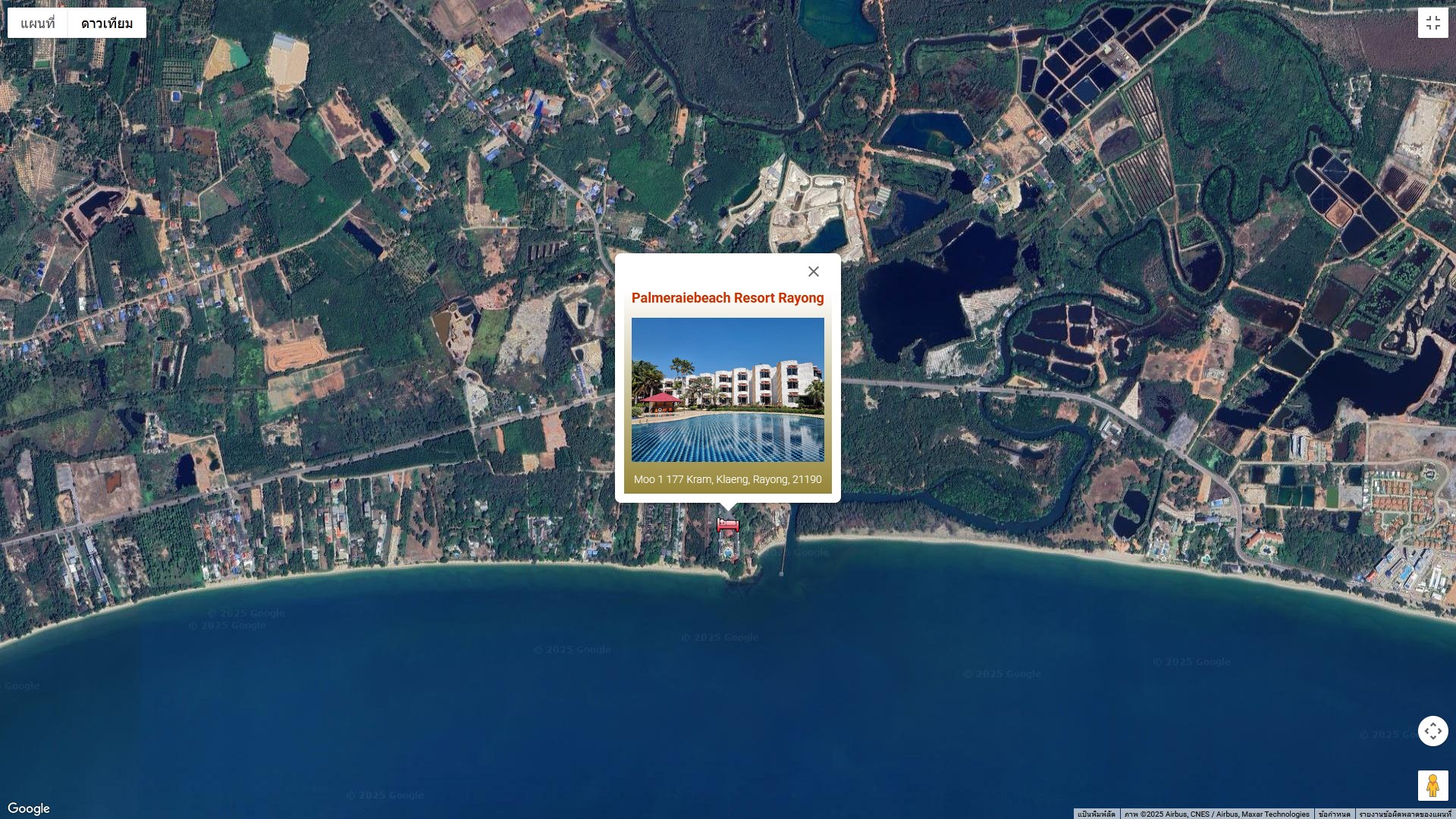Open แป้นพิมพ์ลัด keyboard shortcuts
1456x819 pixels.
[x=1096, y=814]
